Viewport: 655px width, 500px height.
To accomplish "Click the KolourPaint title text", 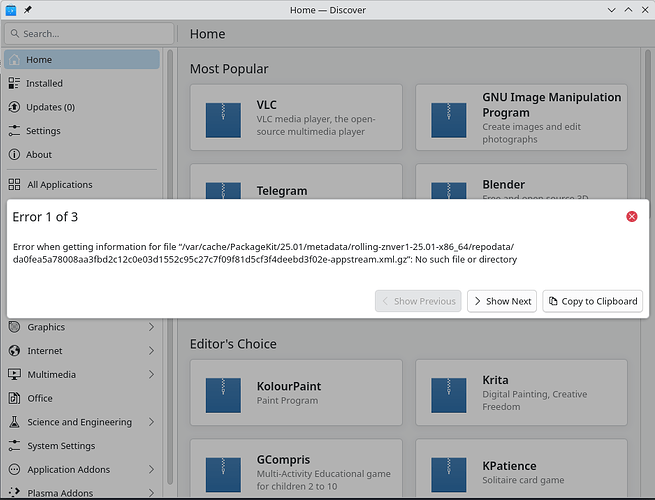I will point(289,386).
